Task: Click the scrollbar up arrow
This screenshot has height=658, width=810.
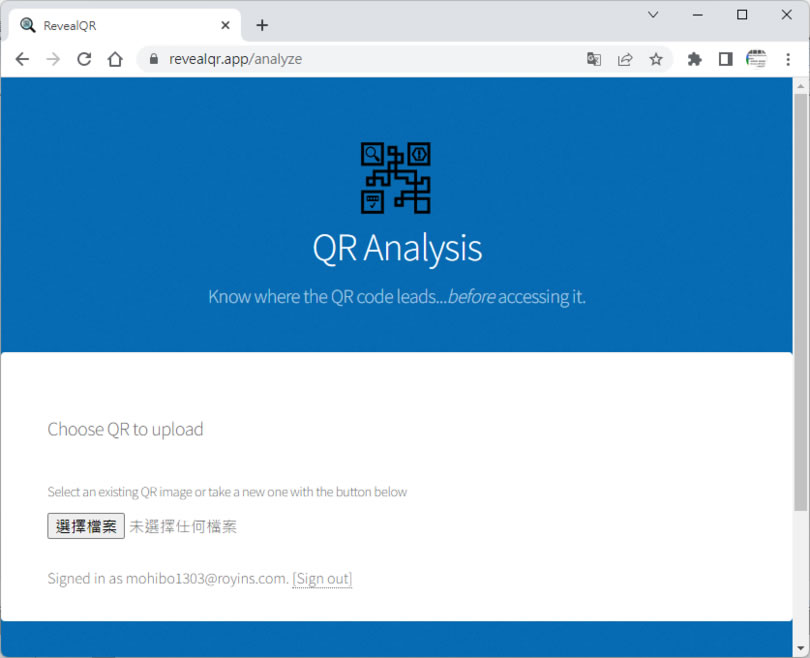Action: click(x=801, y=86)
